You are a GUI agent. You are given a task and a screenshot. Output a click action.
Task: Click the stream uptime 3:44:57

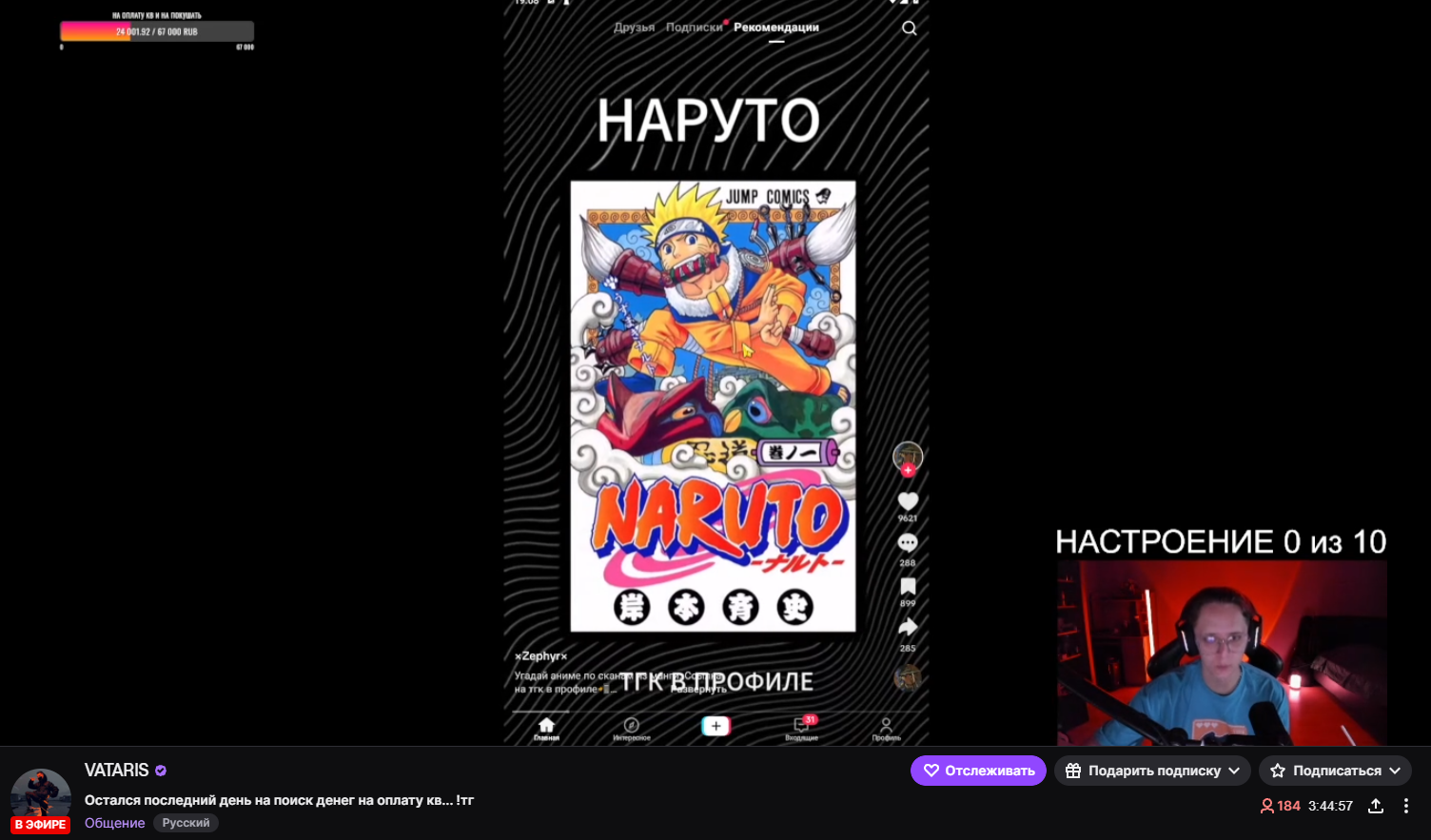[x=1330, y=806]
